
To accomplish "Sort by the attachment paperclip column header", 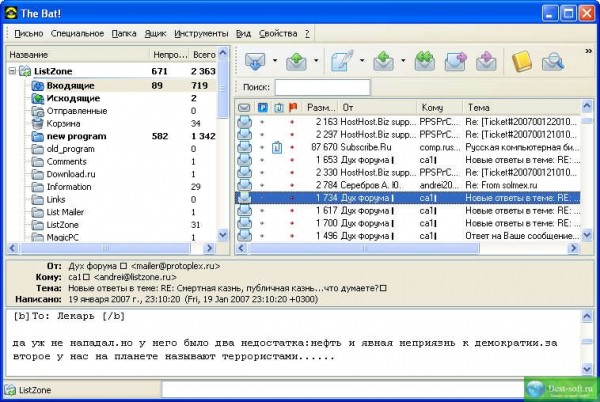I will (278, 107).
